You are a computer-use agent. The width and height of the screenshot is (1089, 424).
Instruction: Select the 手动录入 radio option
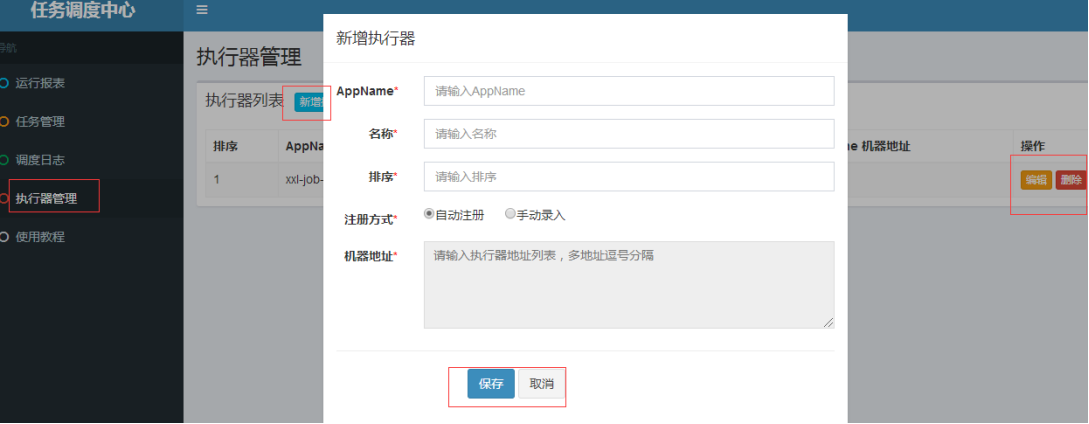click(x=510, y=214)
